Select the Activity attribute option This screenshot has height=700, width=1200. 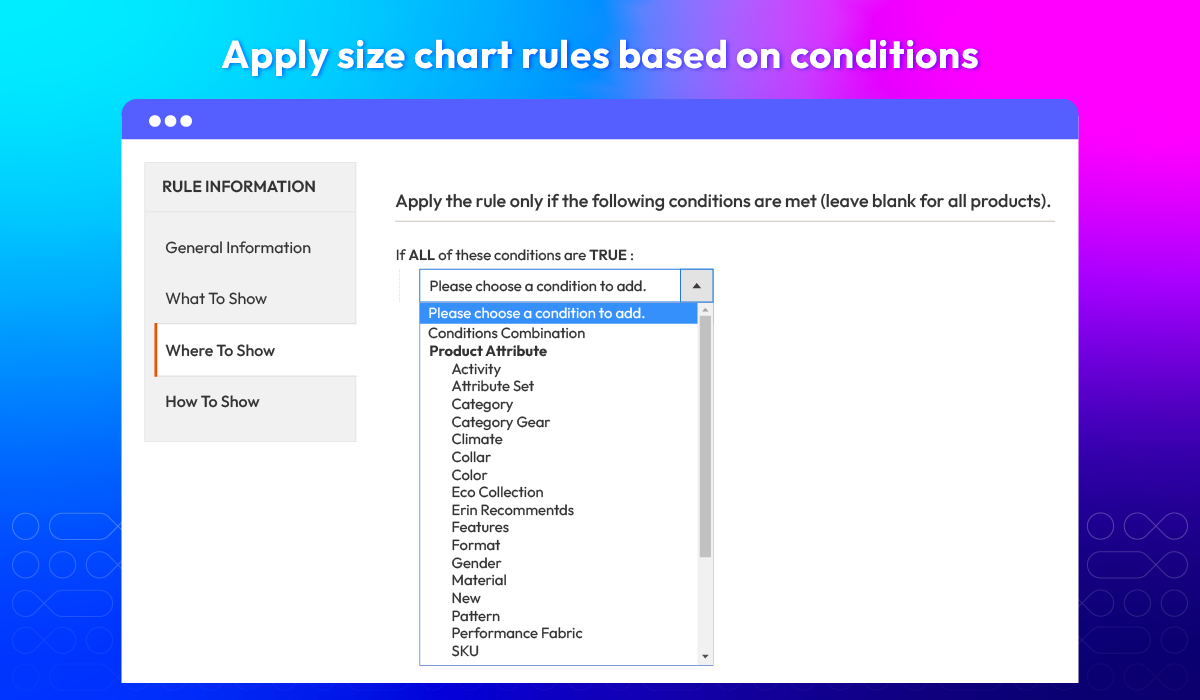coord(476,369)
